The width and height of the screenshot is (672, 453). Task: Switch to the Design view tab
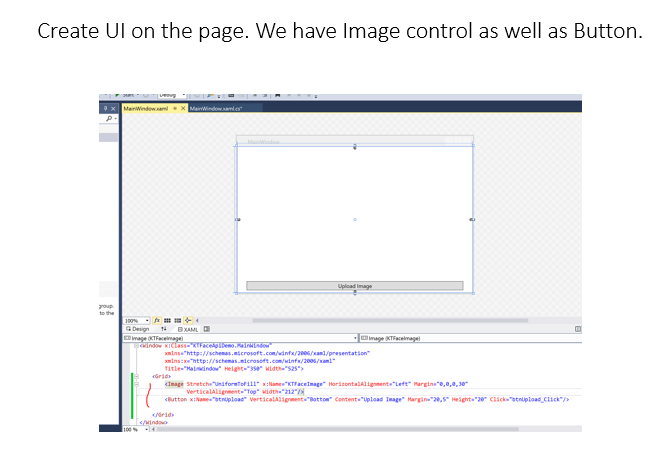pyautogui.click(x=138, y=329)
